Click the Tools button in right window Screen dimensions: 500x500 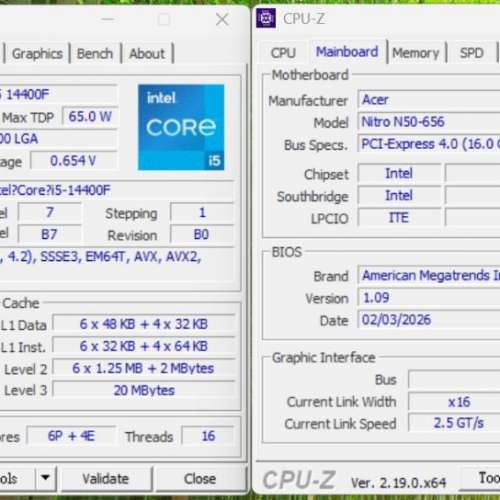pos(480,478)
